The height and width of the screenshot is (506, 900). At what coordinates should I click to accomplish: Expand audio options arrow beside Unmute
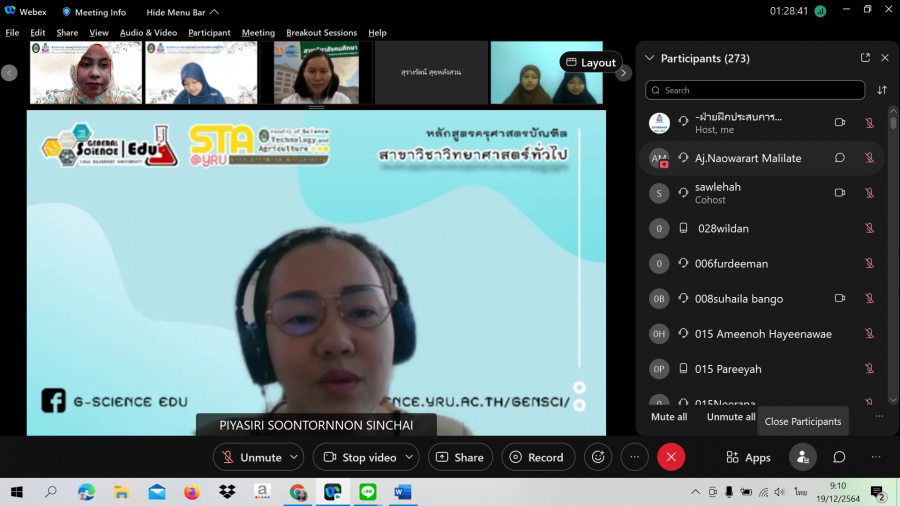tap(294, 457)
